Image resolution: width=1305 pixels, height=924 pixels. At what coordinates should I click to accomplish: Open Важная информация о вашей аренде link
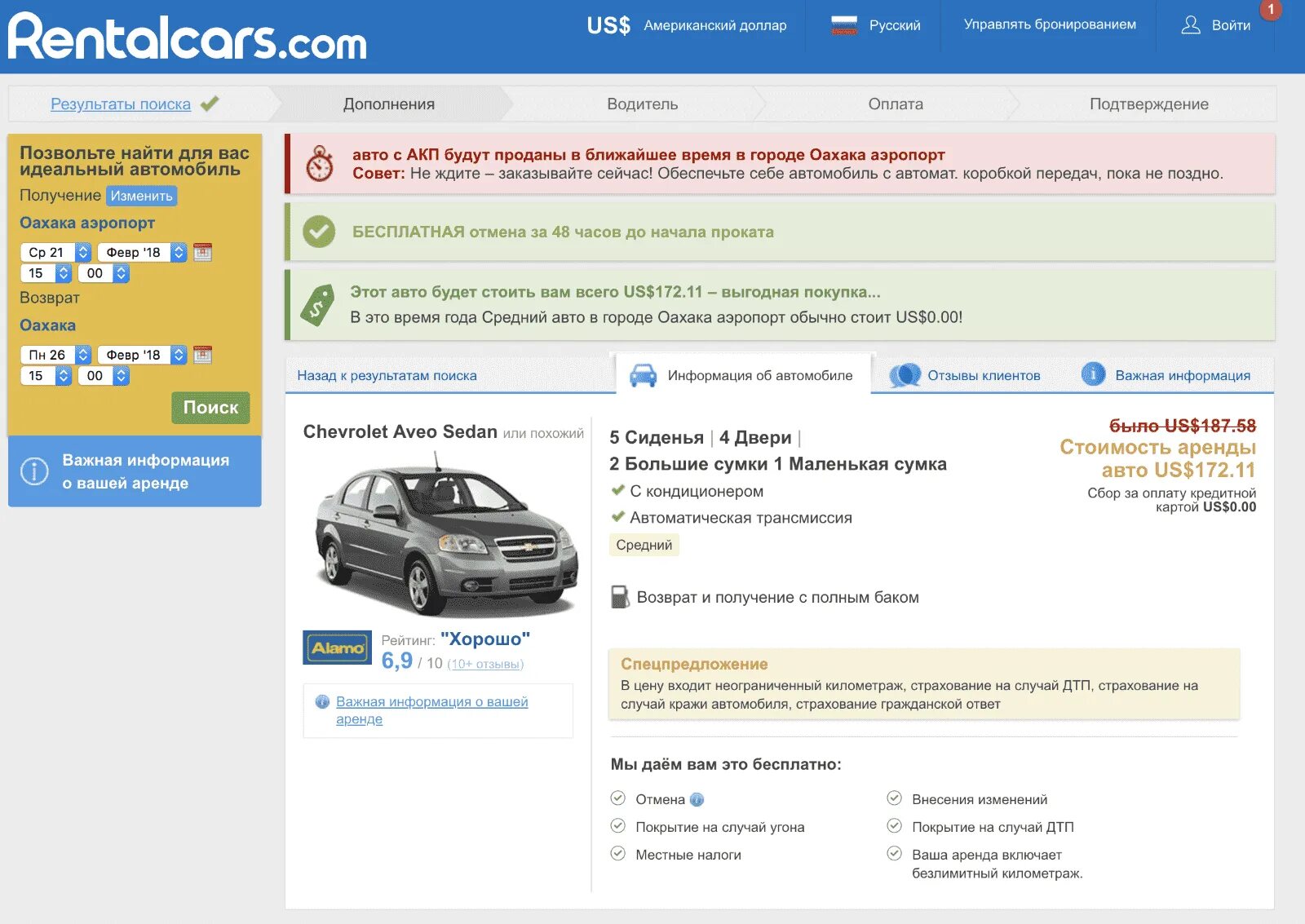(431, 710)
